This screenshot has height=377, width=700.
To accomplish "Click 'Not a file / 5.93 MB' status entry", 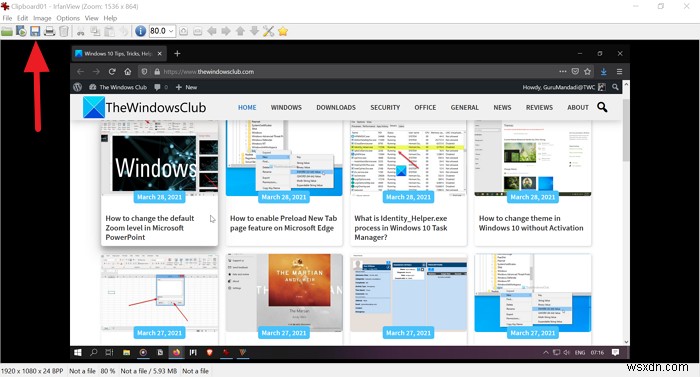I will pos(149,371).
